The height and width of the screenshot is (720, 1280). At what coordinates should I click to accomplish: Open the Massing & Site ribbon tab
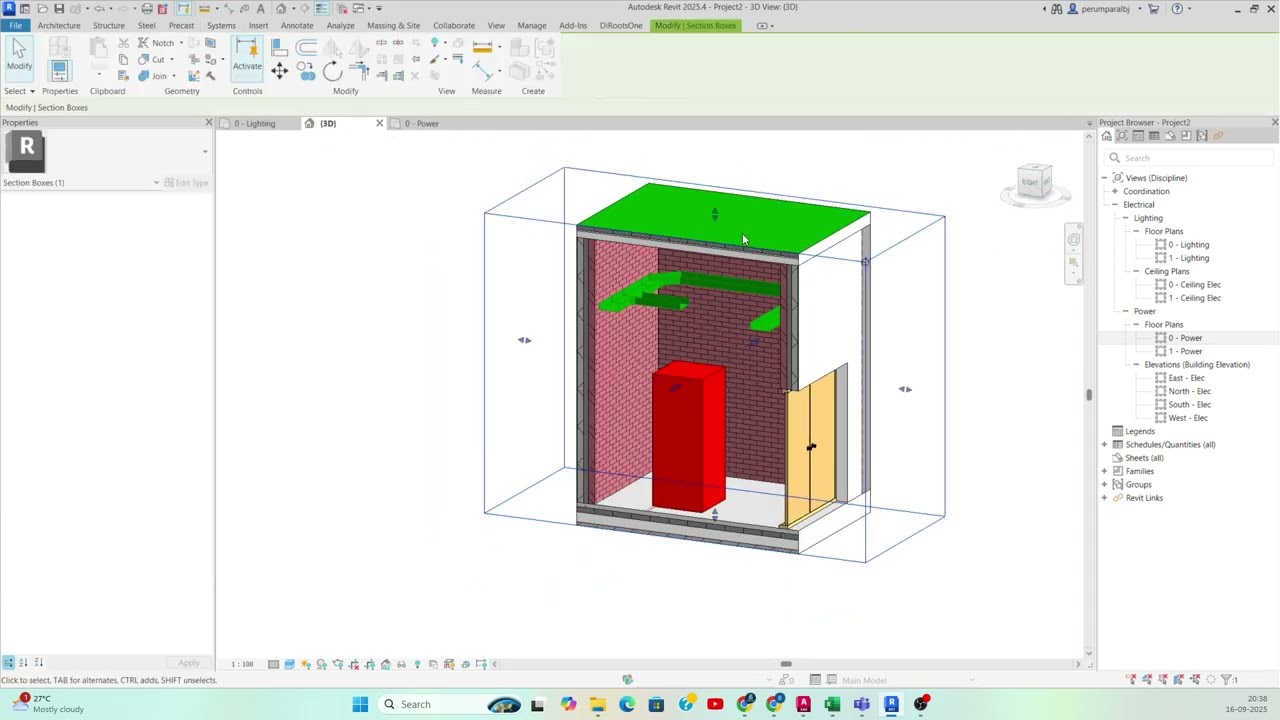tap(393, 25)
